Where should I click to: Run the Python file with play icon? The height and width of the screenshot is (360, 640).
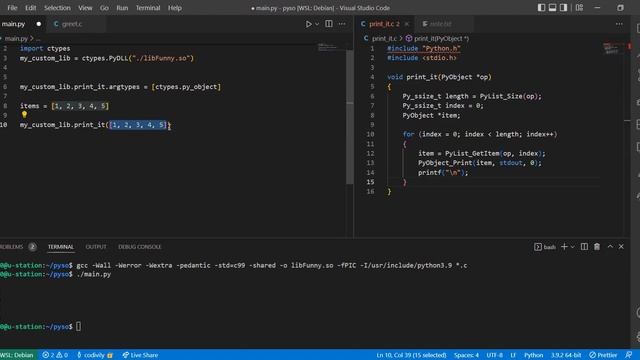point(309,24)
